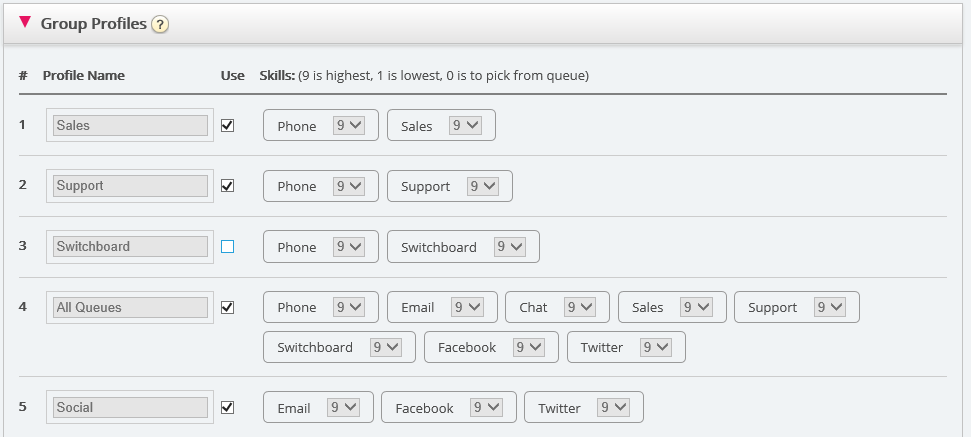Open Email skill dropdown in Social profile
Viewport: 971px width, 437px height.
343,407
